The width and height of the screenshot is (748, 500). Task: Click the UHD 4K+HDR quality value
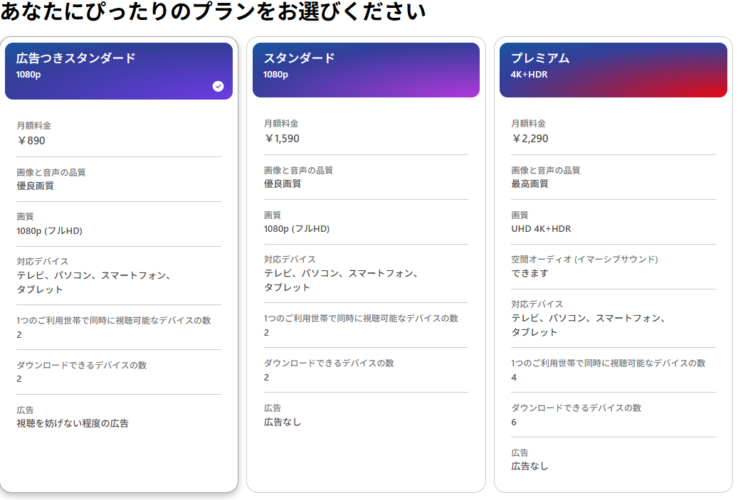click(541, 229)
